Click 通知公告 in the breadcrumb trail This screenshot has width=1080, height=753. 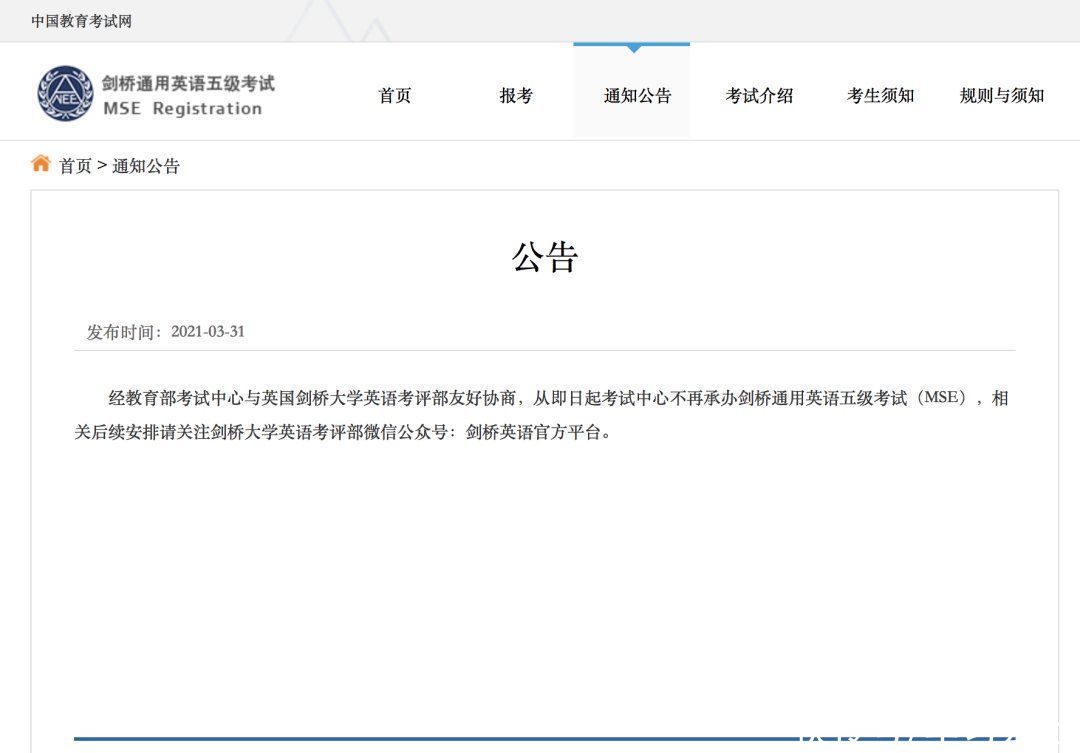146,164
